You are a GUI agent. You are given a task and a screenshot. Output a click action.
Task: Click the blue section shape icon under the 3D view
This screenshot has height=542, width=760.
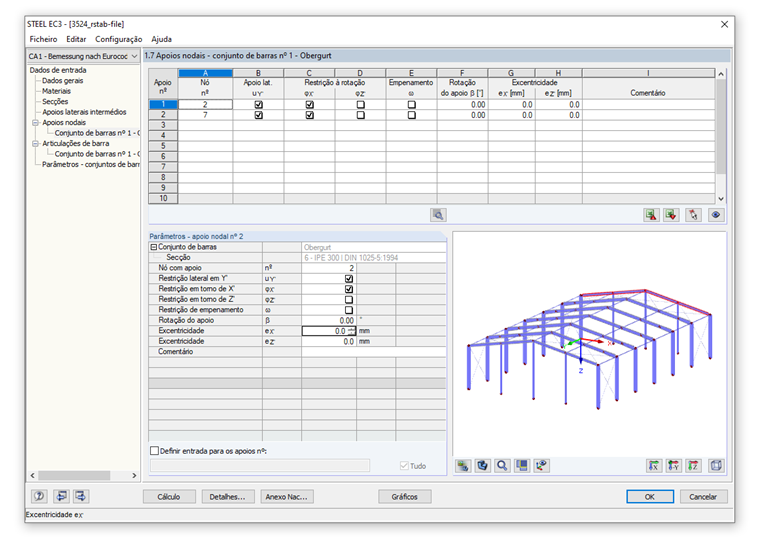click(x=482, y=466)
